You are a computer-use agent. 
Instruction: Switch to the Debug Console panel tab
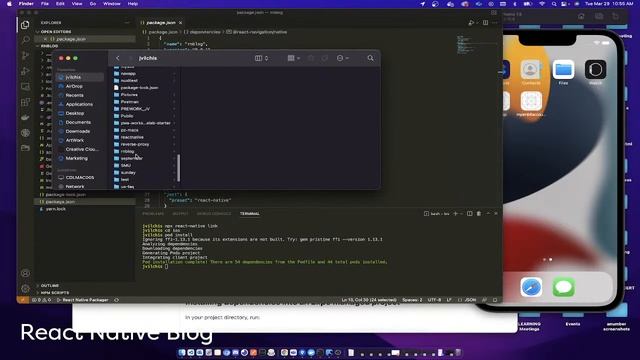[213, 213]
